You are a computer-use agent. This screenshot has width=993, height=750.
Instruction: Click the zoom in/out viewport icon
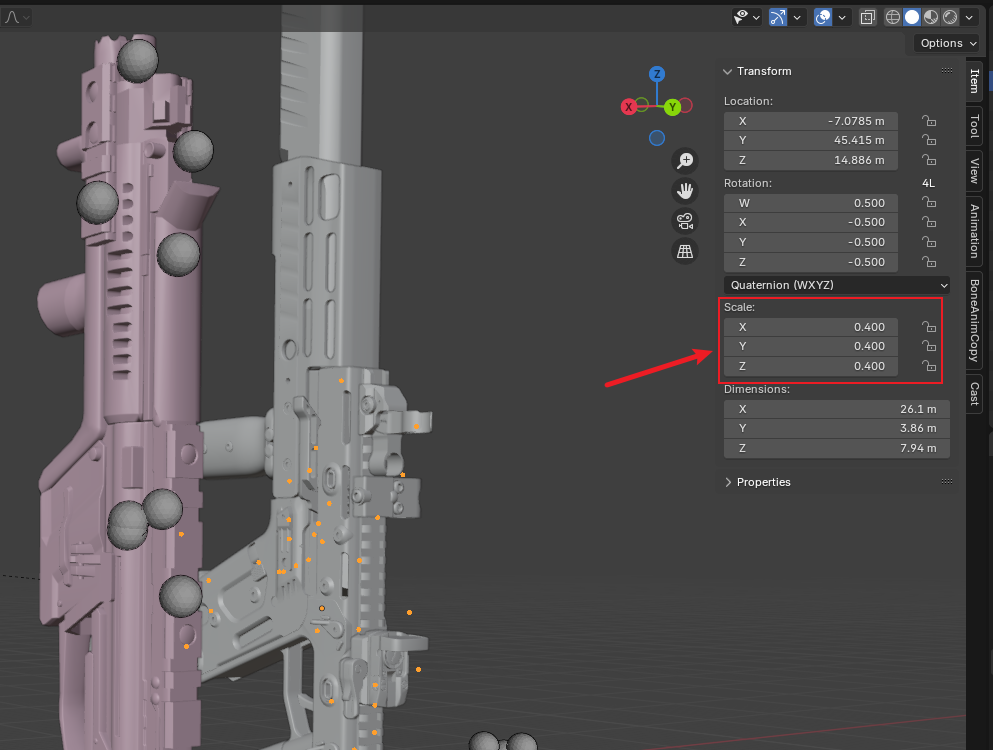tap(685, 161)
